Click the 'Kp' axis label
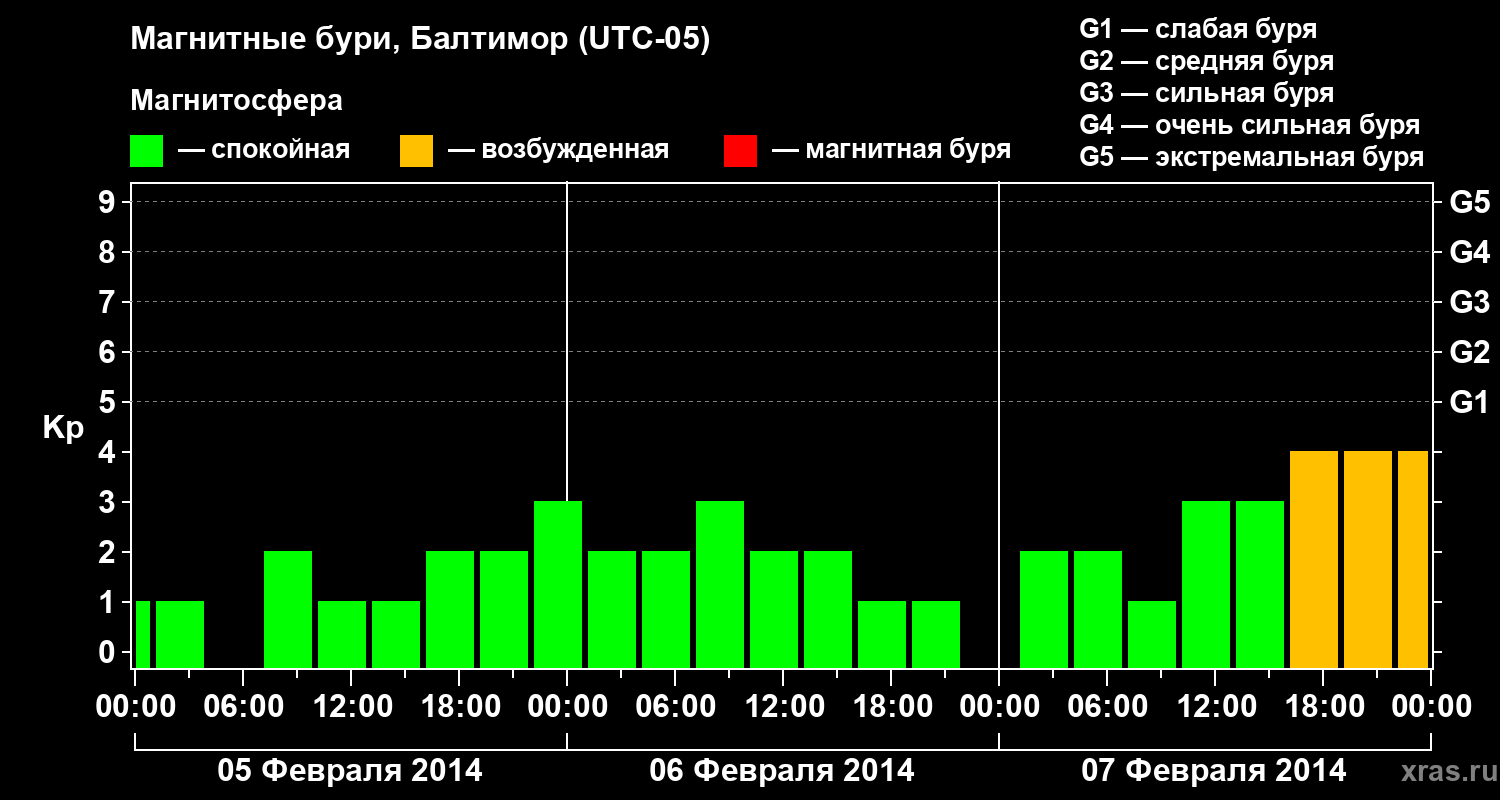The height and width of the screenshot is (800, 1500). pos(63,428)
